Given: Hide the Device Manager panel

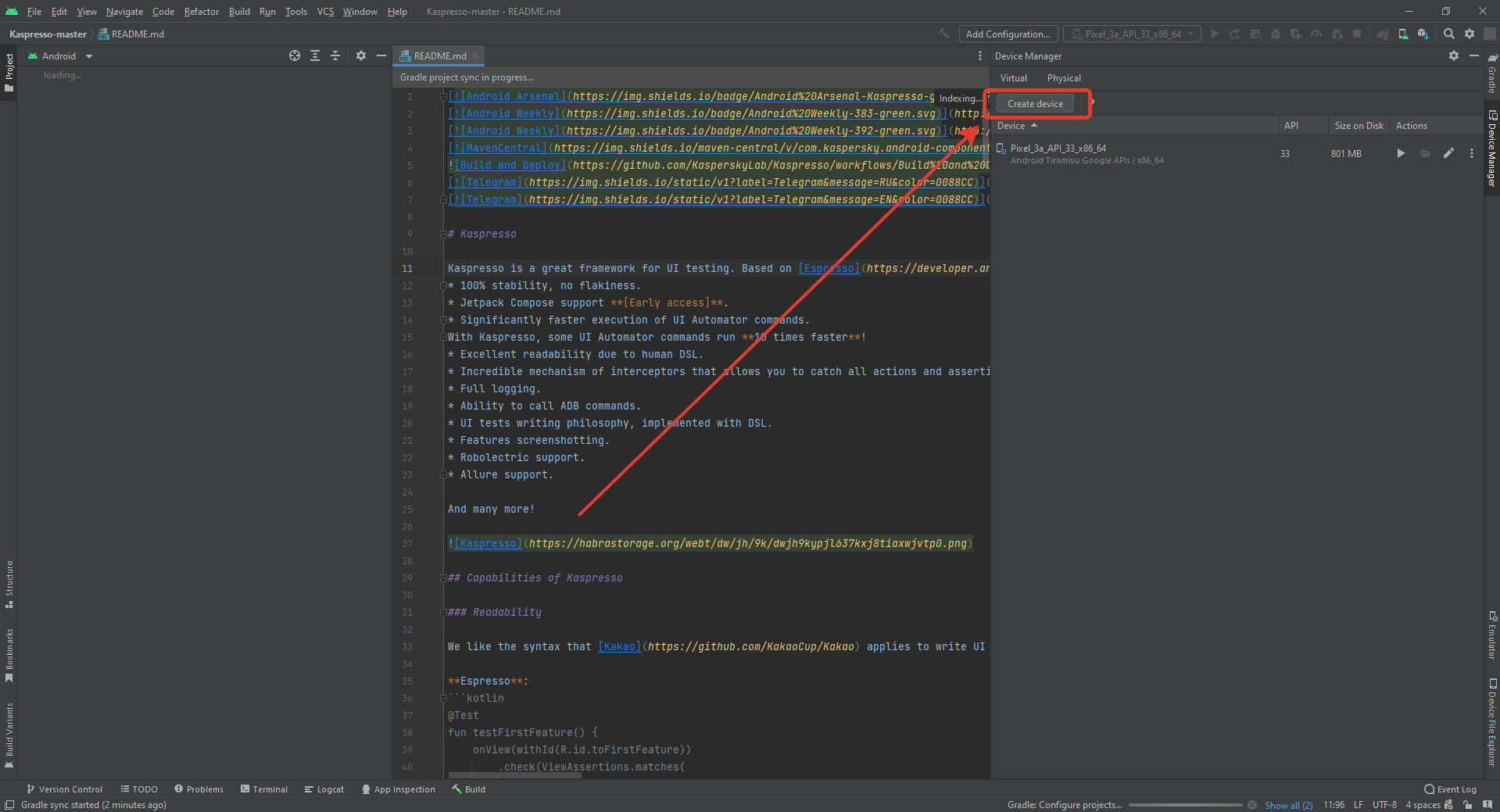Looking at the screenshot, I should coord(1474,55).
